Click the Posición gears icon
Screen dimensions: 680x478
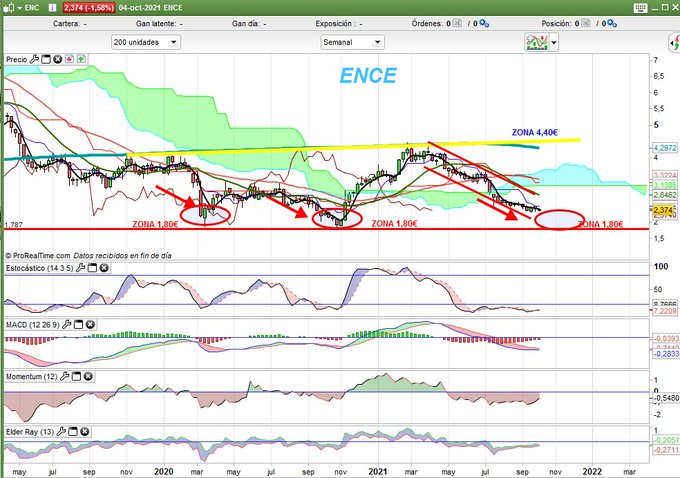coord(612,23)
